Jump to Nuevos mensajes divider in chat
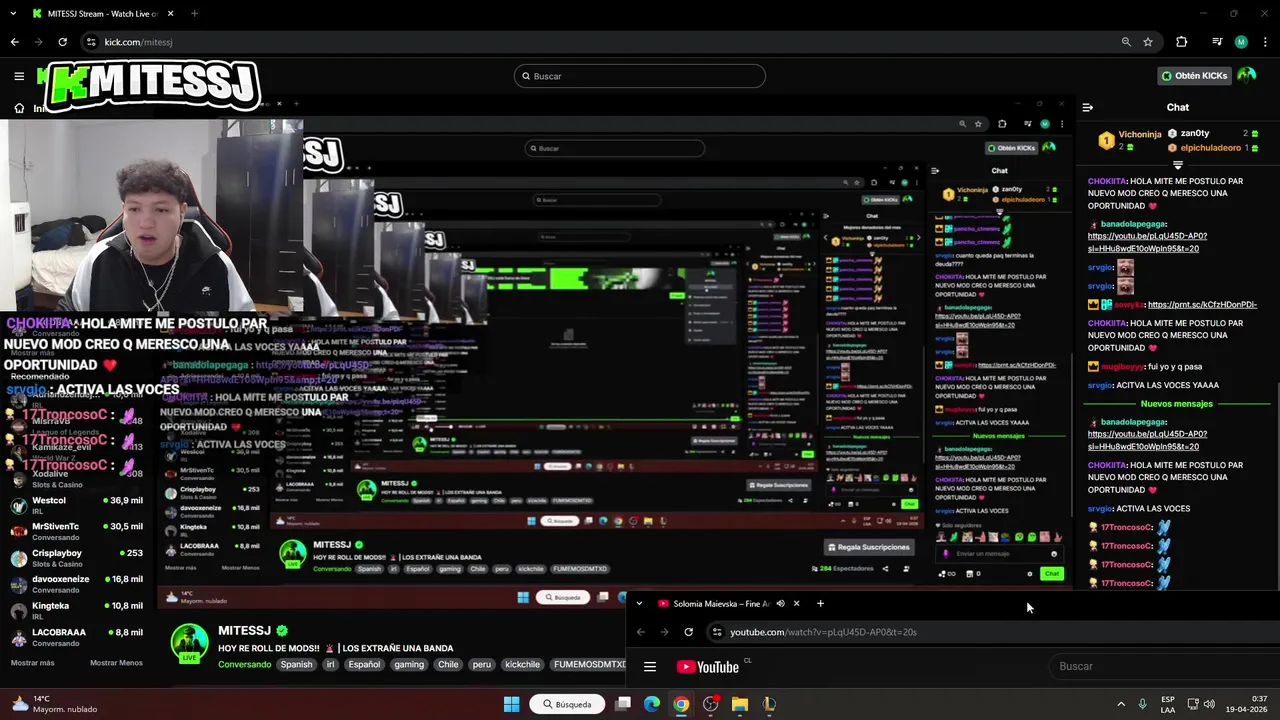 (1177, 404)
